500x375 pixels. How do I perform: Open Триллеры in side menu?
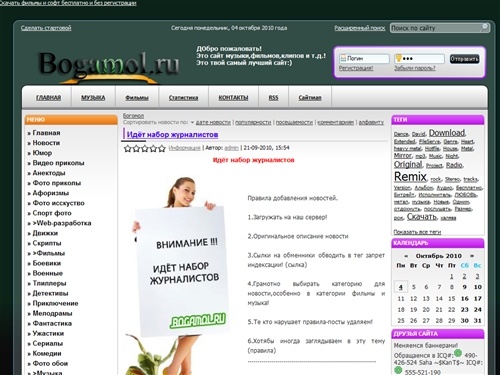point(49,283)
